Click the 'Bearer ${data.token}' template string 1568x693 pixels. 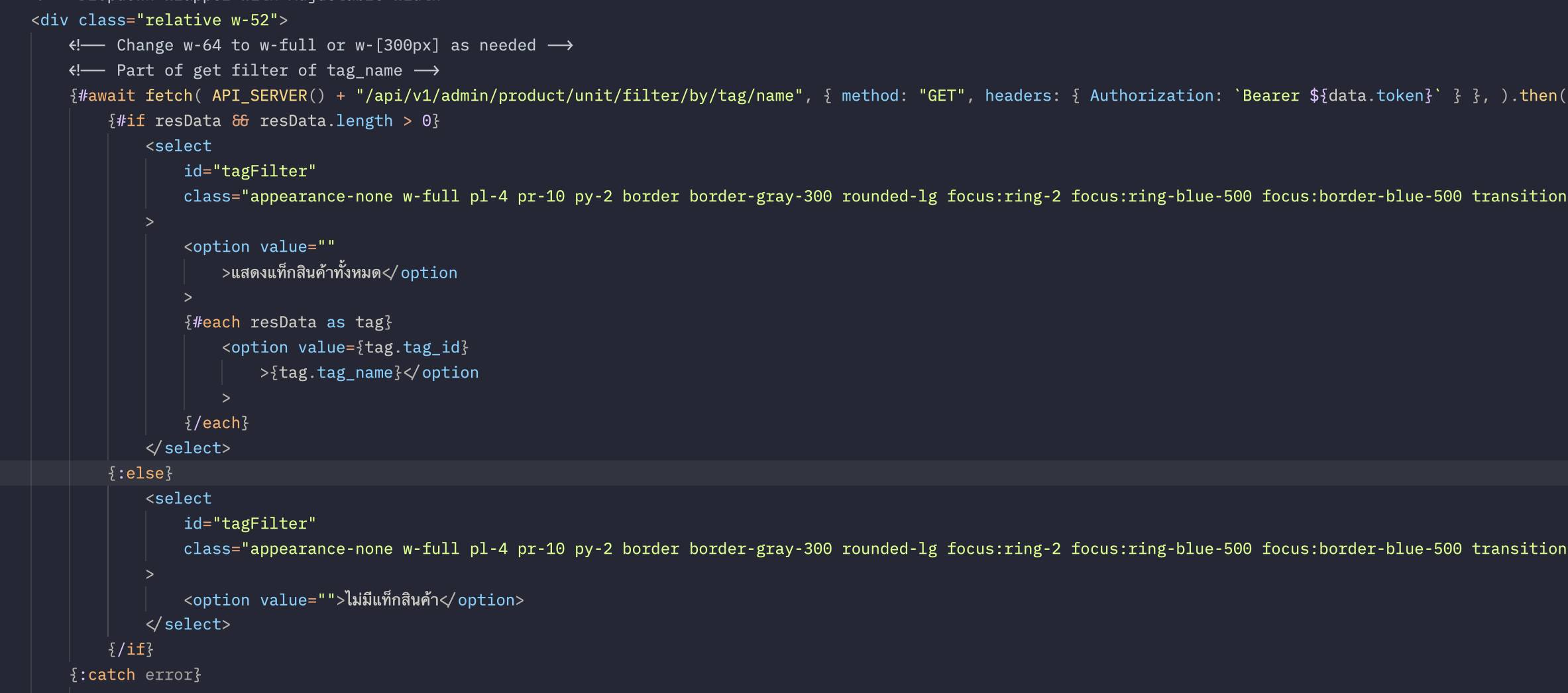[1337, 95]
